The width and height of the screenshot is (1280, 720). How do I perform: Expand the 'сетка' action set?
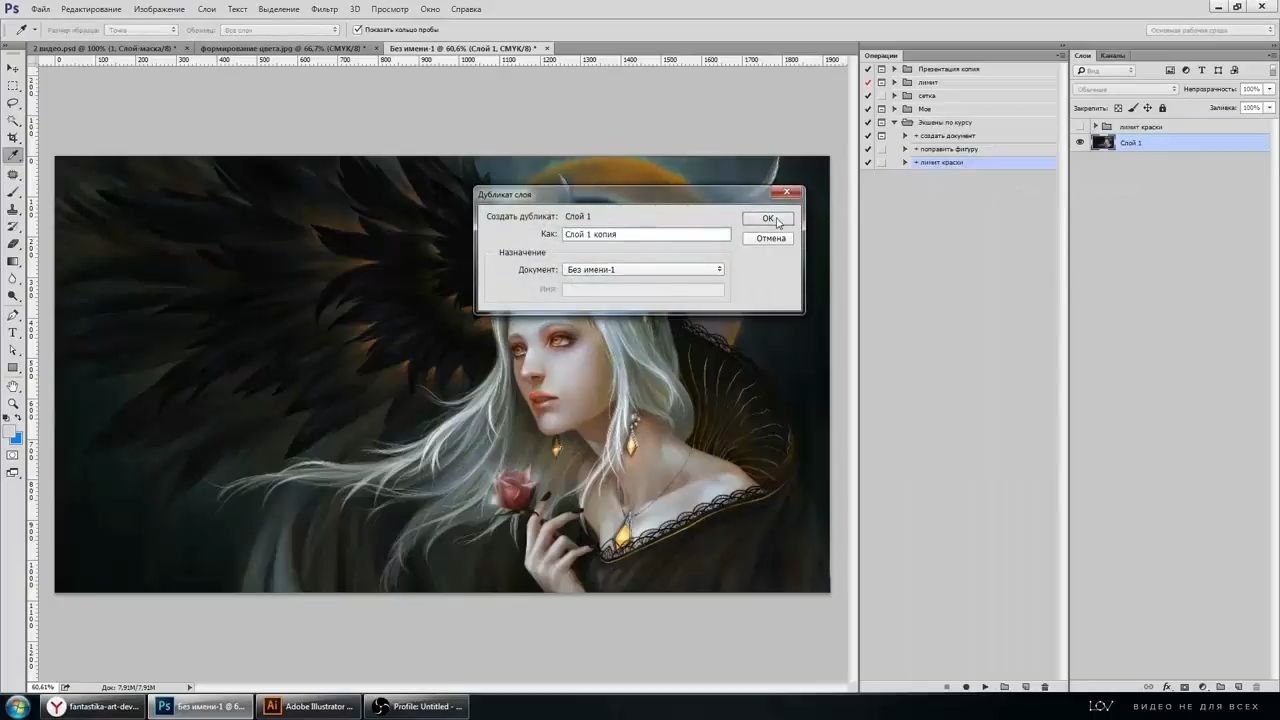point(895,96)
